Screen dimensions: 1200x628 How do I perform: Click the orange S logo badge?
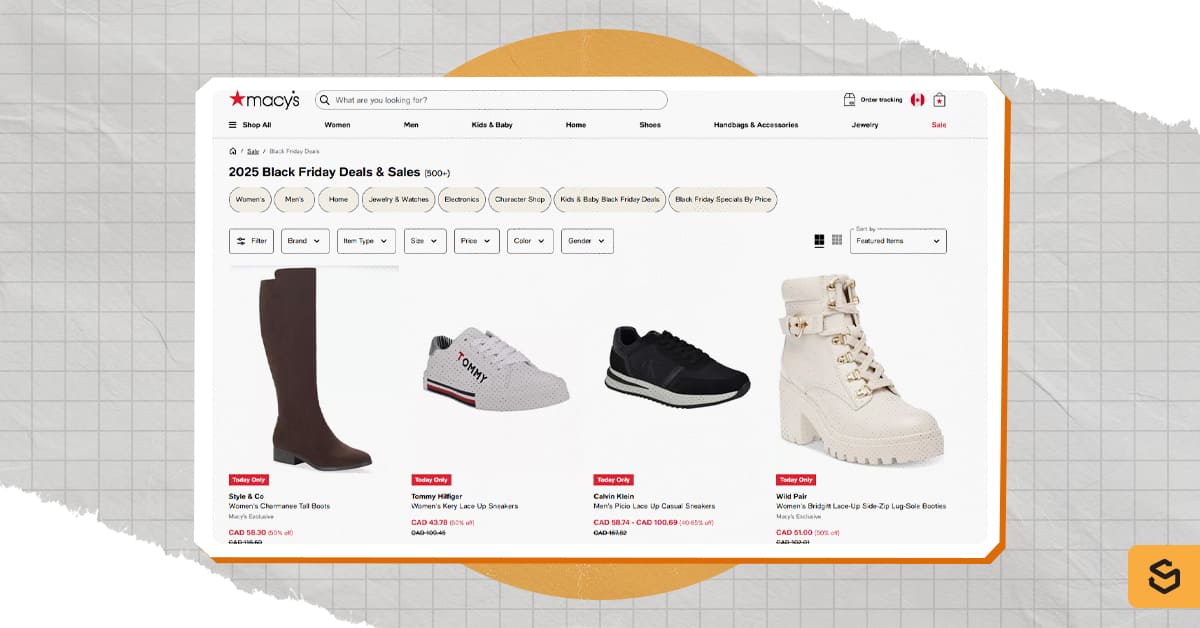tap(1163, 577)
